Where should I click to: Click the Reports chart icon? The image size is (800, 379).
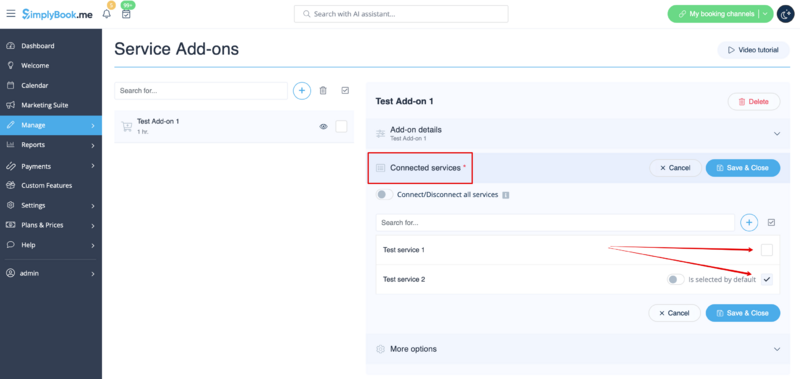[10, 145]
